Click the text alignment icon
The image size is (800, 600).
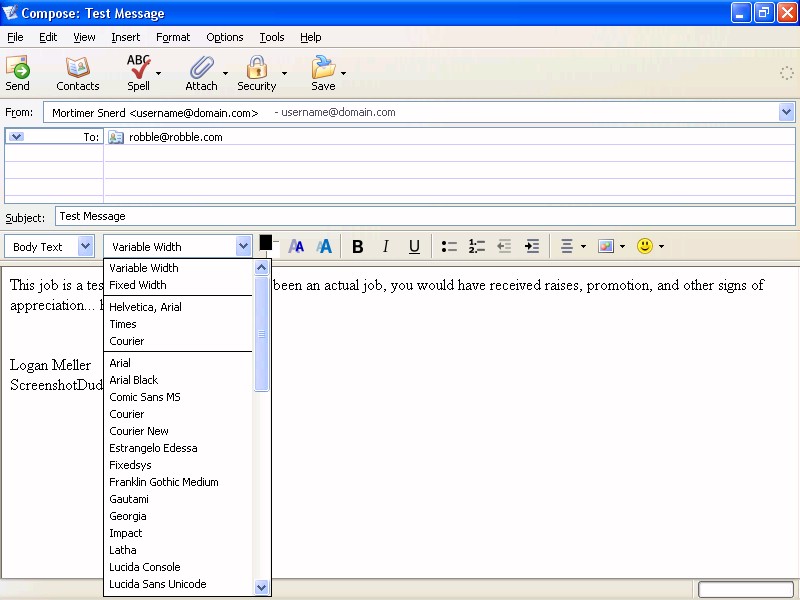(566, 247)
